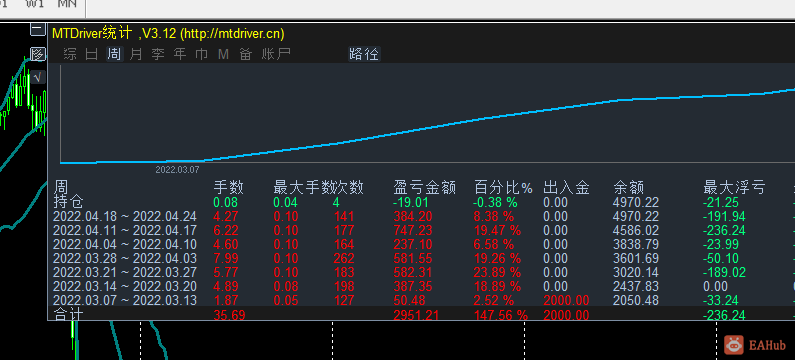Select the 持仓 open positions row
The width and height of the screenshot is (795, 360).
pos(421,202)
